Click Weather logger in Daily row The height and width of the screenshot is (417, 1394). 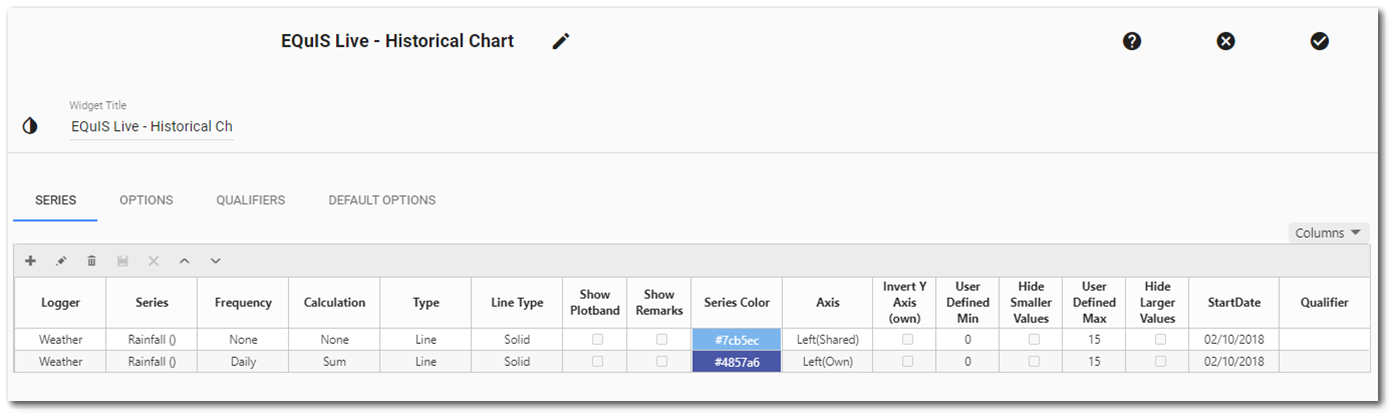pyautogui.click(x=61, y=361)
